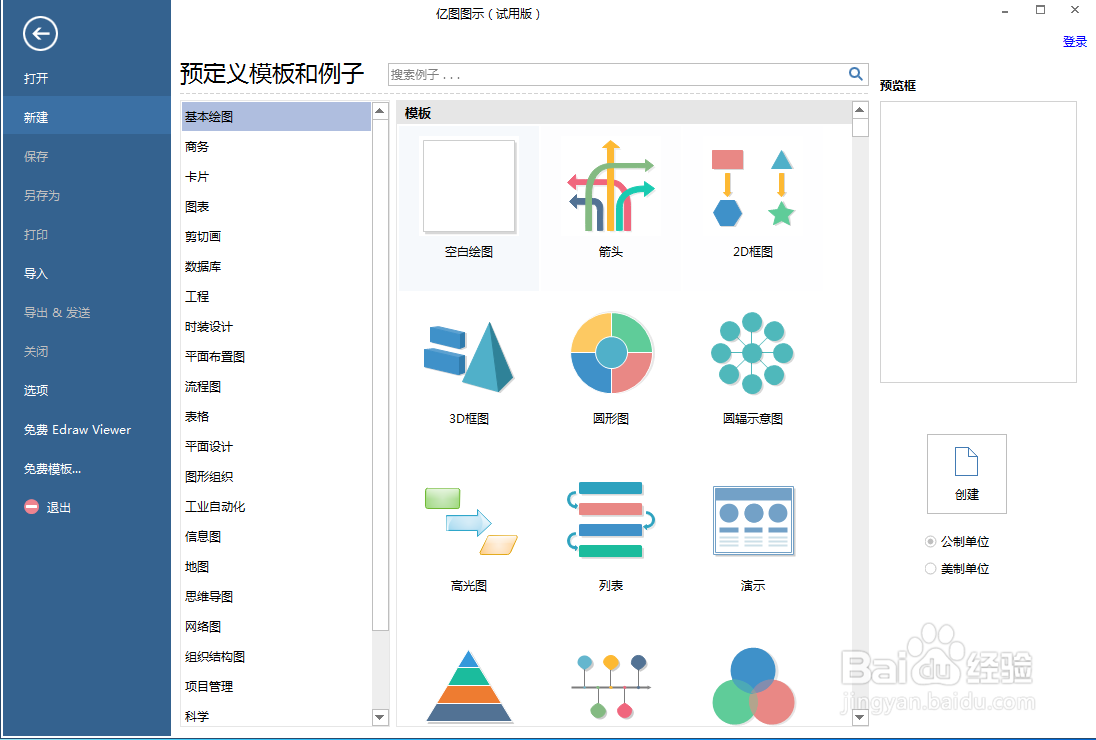Image resolution: width=1096 pixels, height=740 pixels.
Task: Click the 登录 login link
Action: click(x=1074, y=41)
